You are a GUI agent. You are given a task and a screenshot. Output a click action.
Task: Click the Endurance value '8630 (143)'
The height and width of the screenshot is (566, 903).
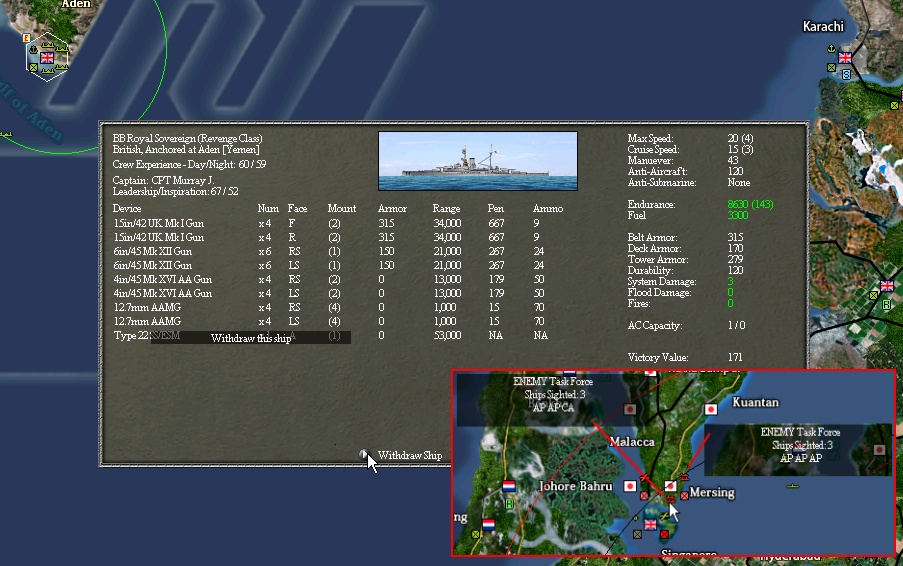point(750,204)
